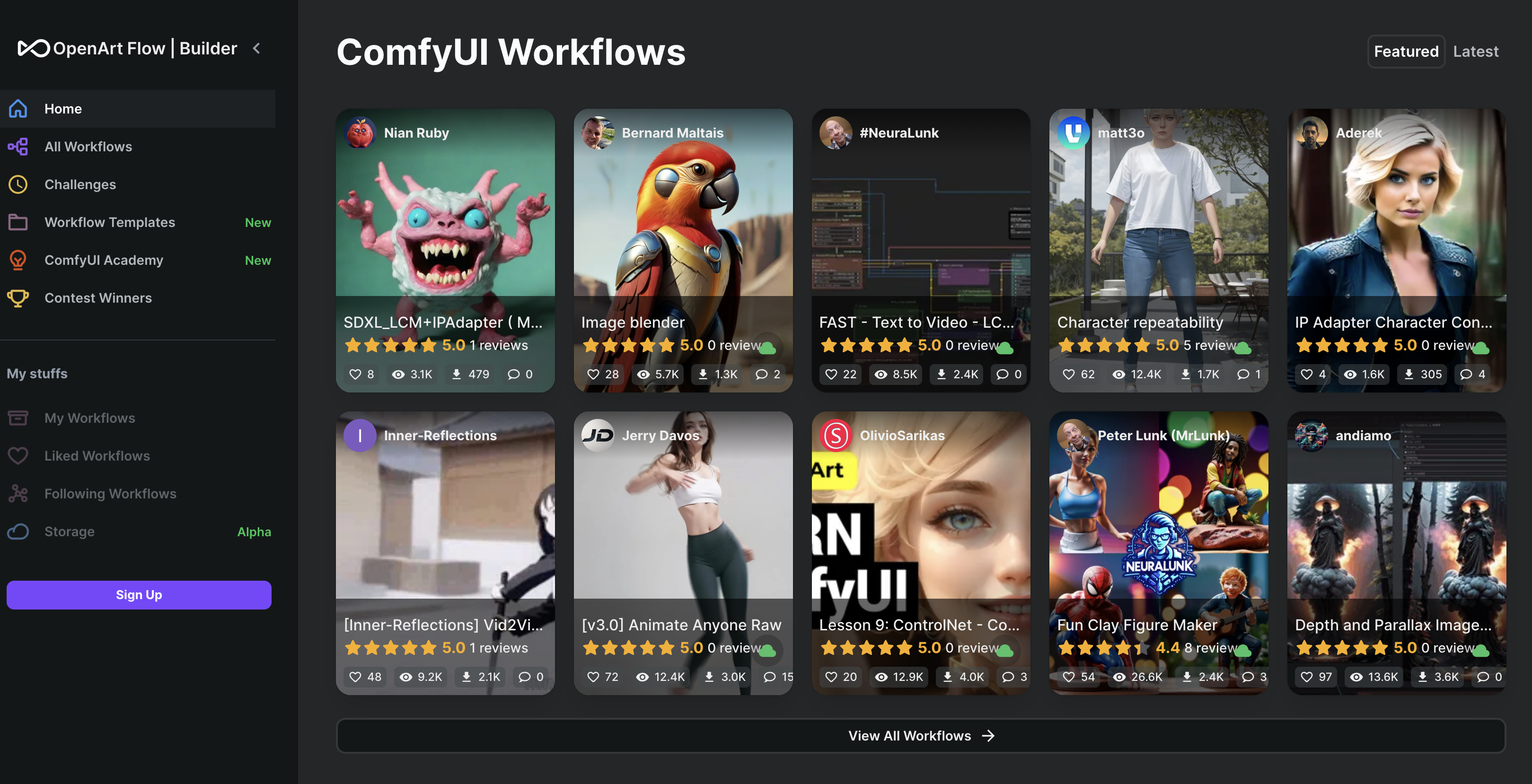Click the All Workflows node icon
1532x784 pixels.
[x=18, y=146]
